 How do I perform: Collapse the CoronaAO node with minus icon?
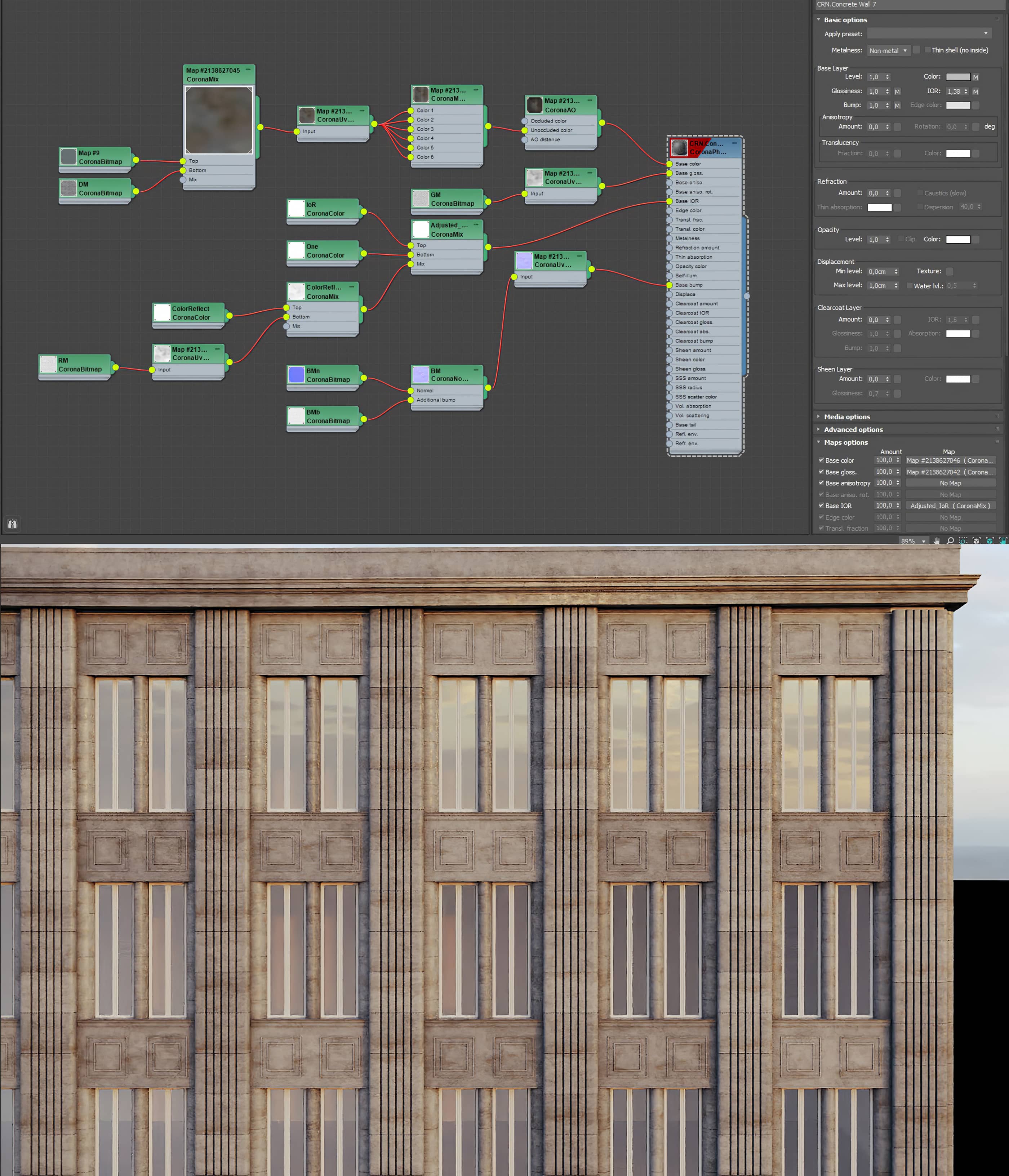coord(590,101)
